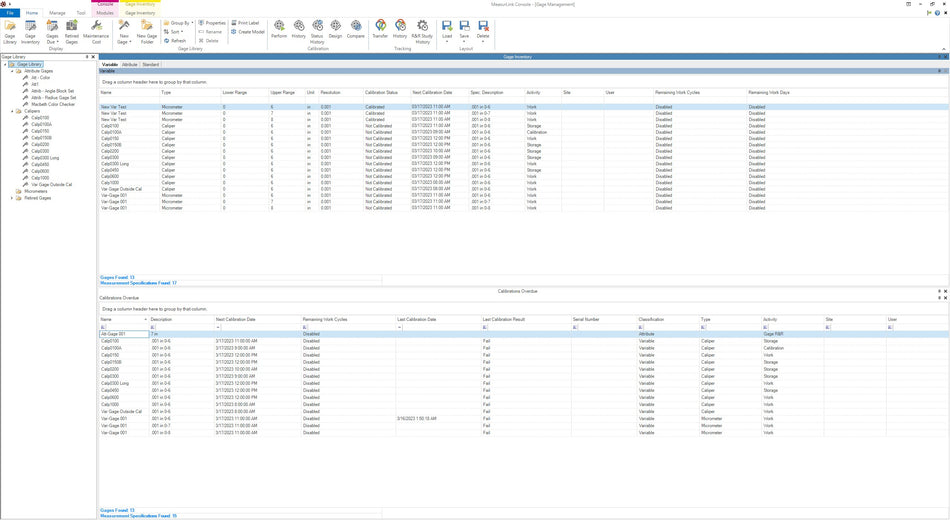
Task: Select Macbeth Color Checker gage in tree
Action: tap(52, 104)
